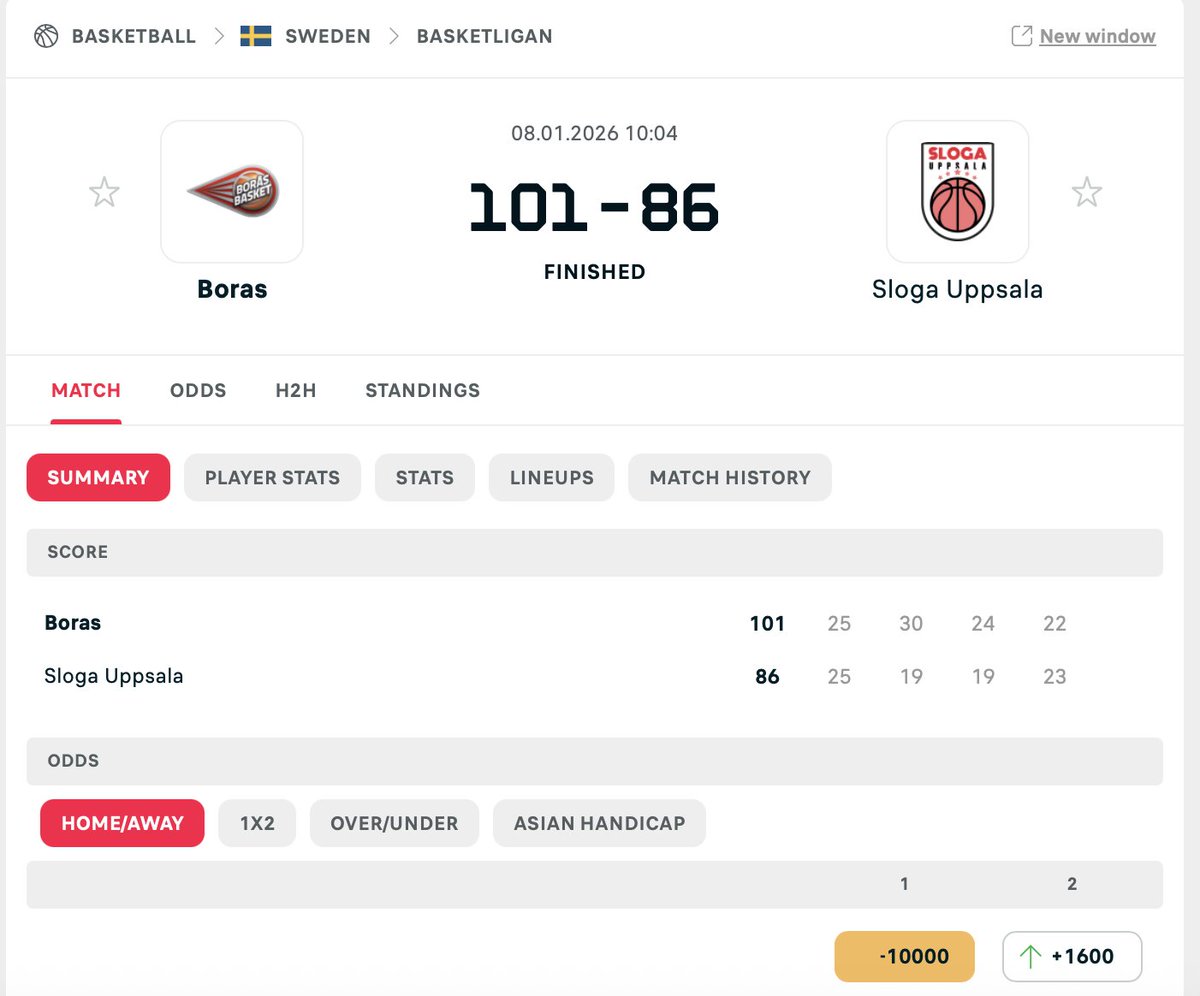Click the New window popup icon
Image resolution: width=1200 pixels, height=996 pixels.
click(x=1022, y=36)
